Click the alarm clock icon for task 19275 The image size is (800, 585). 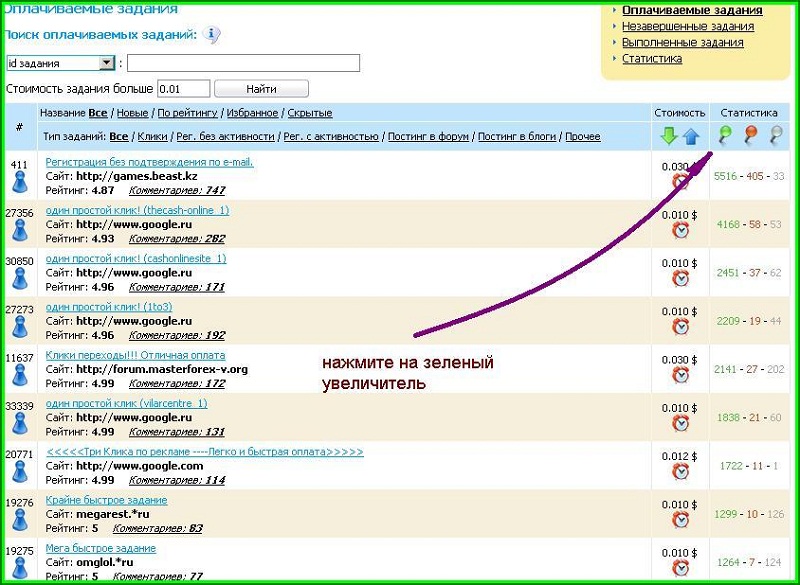pos(680,568)
